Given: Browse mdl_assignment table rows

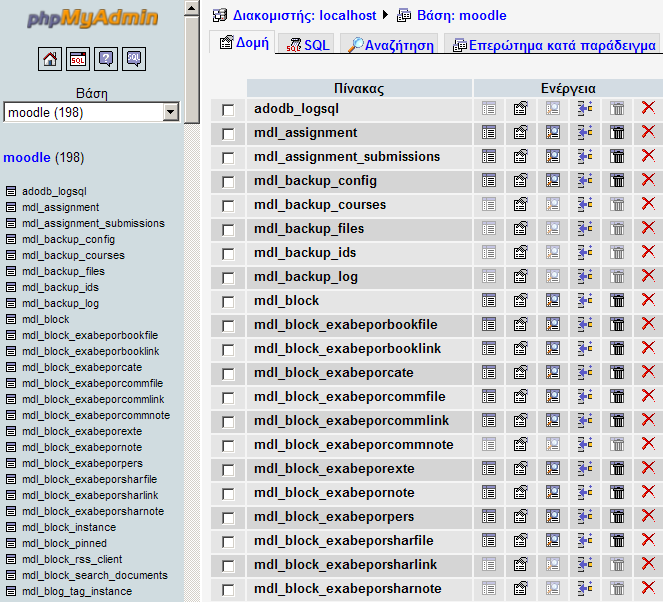Looking at the screenshot, I should point(489,133).
